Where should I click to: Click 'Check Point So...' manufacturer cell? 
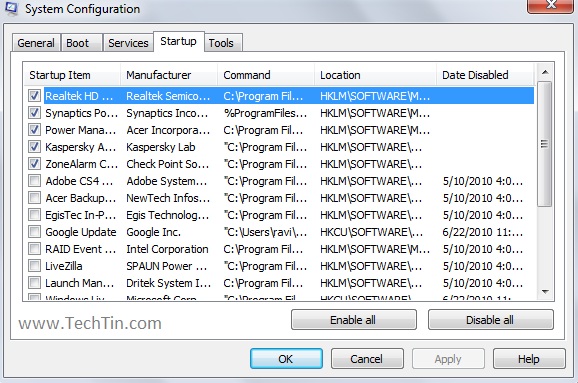[168, 164]
